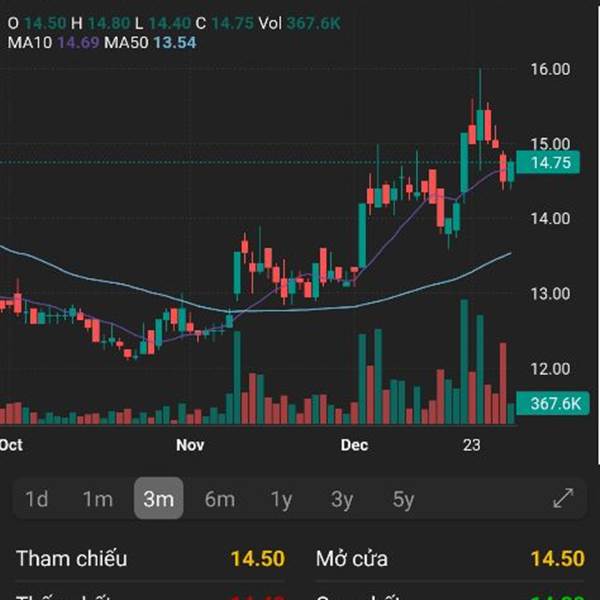Click the 14.00 price axis label
The image size is (600, 600).
click(x=550, y=218)
